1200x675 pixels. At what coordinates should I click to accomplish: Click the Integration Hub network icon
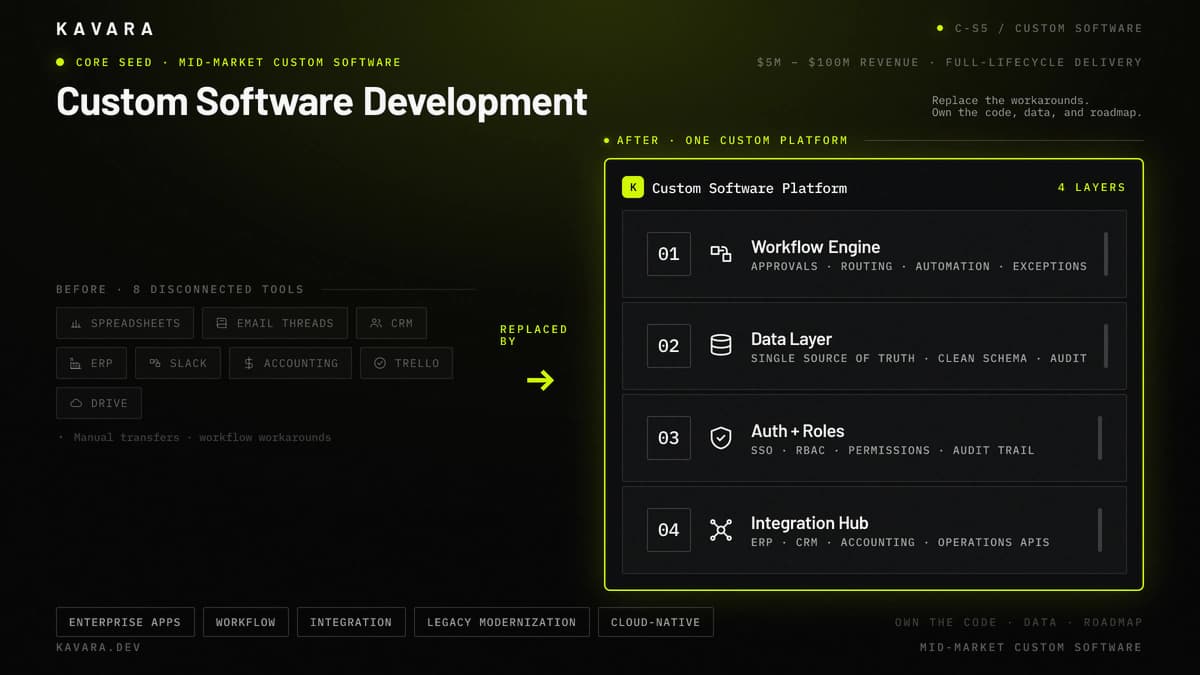(721, 530)
